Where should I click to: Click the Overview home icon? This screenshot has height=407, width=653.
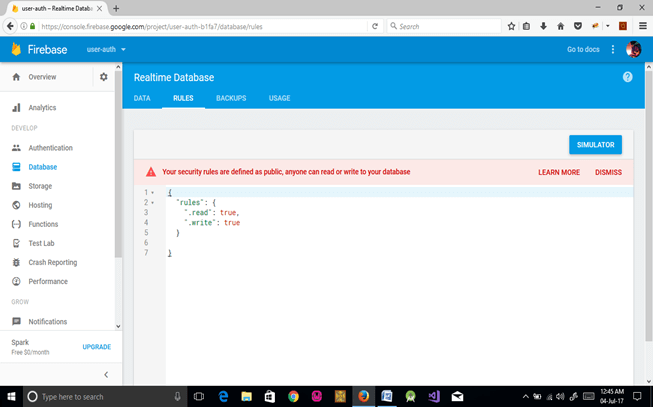click(16, 77)
